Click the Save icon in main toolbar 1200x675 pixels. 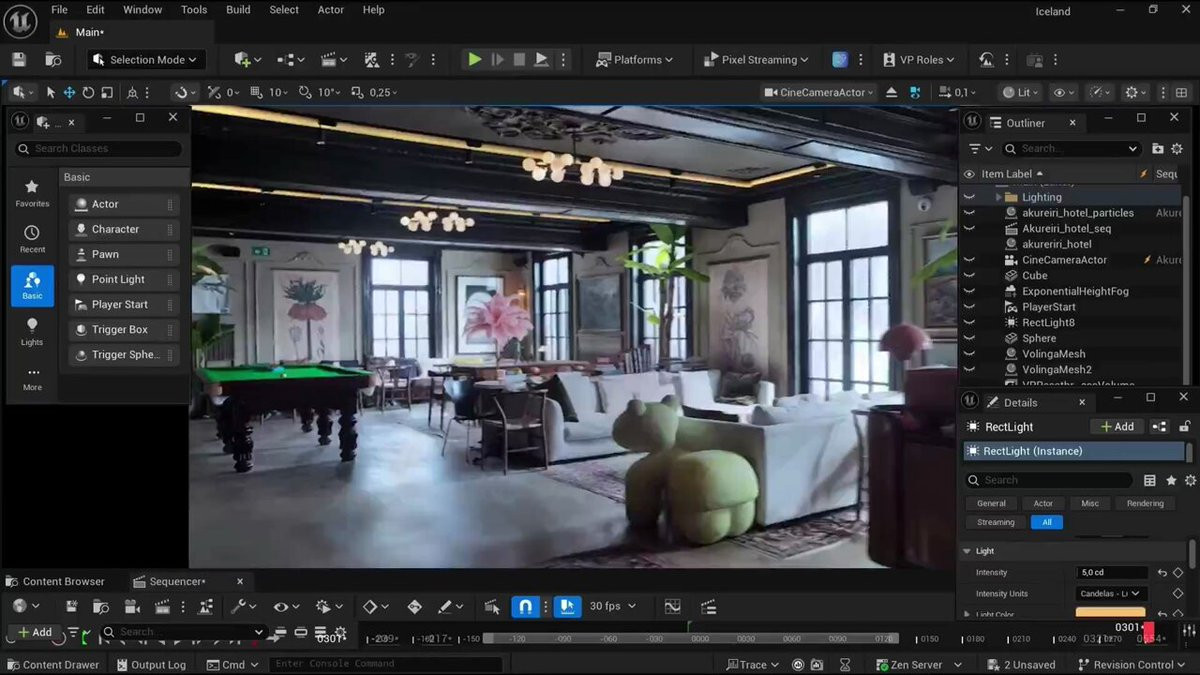[x=19, y=60]
